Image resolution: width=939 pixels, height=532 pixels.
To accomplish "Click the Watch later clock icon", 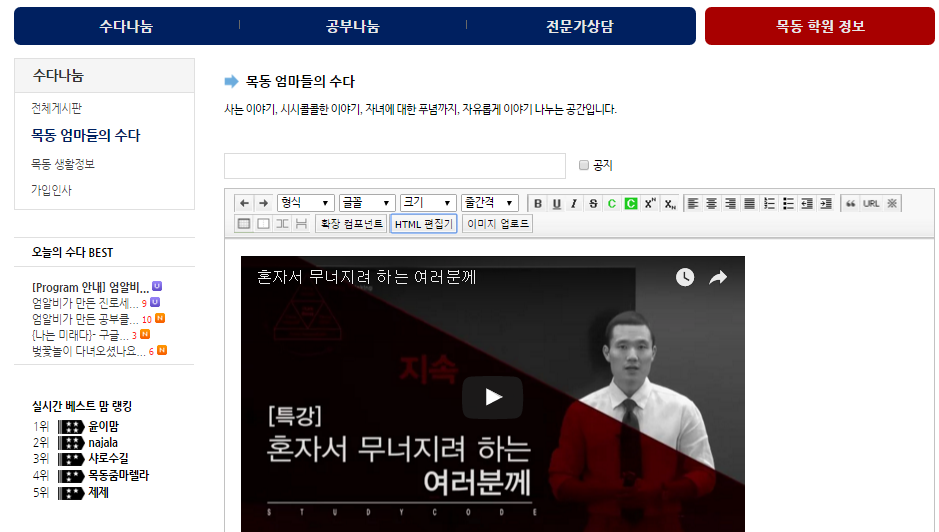I will [684, 278].
